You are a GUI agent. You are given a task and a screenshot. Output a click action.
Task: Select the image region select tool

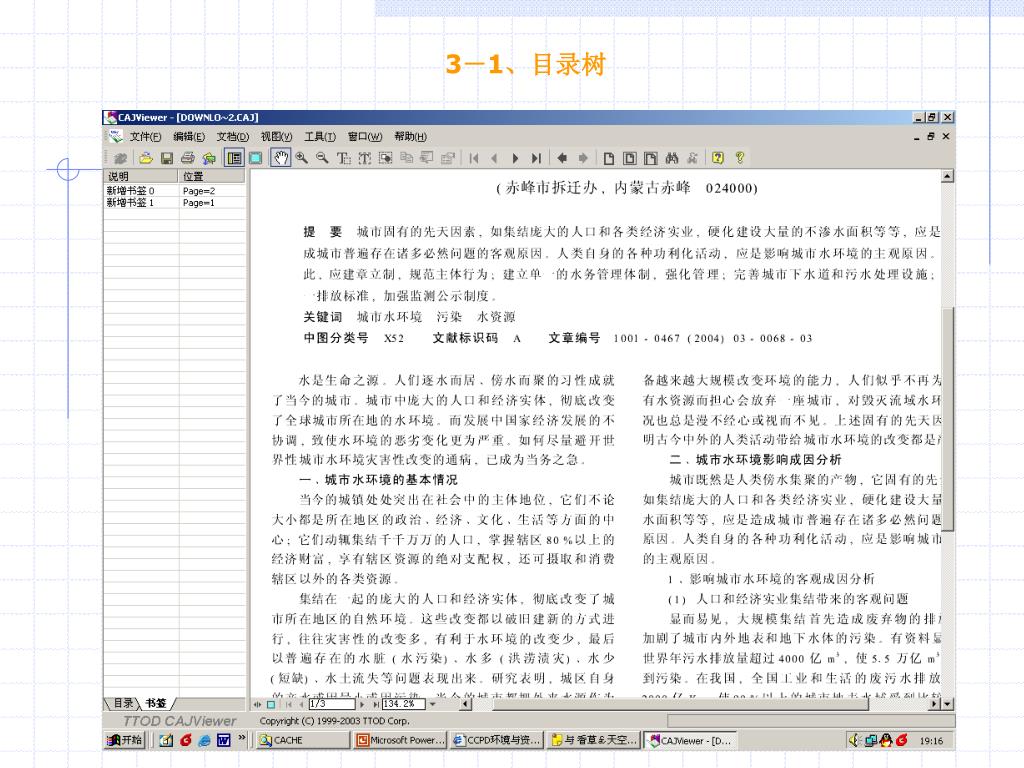385,157
